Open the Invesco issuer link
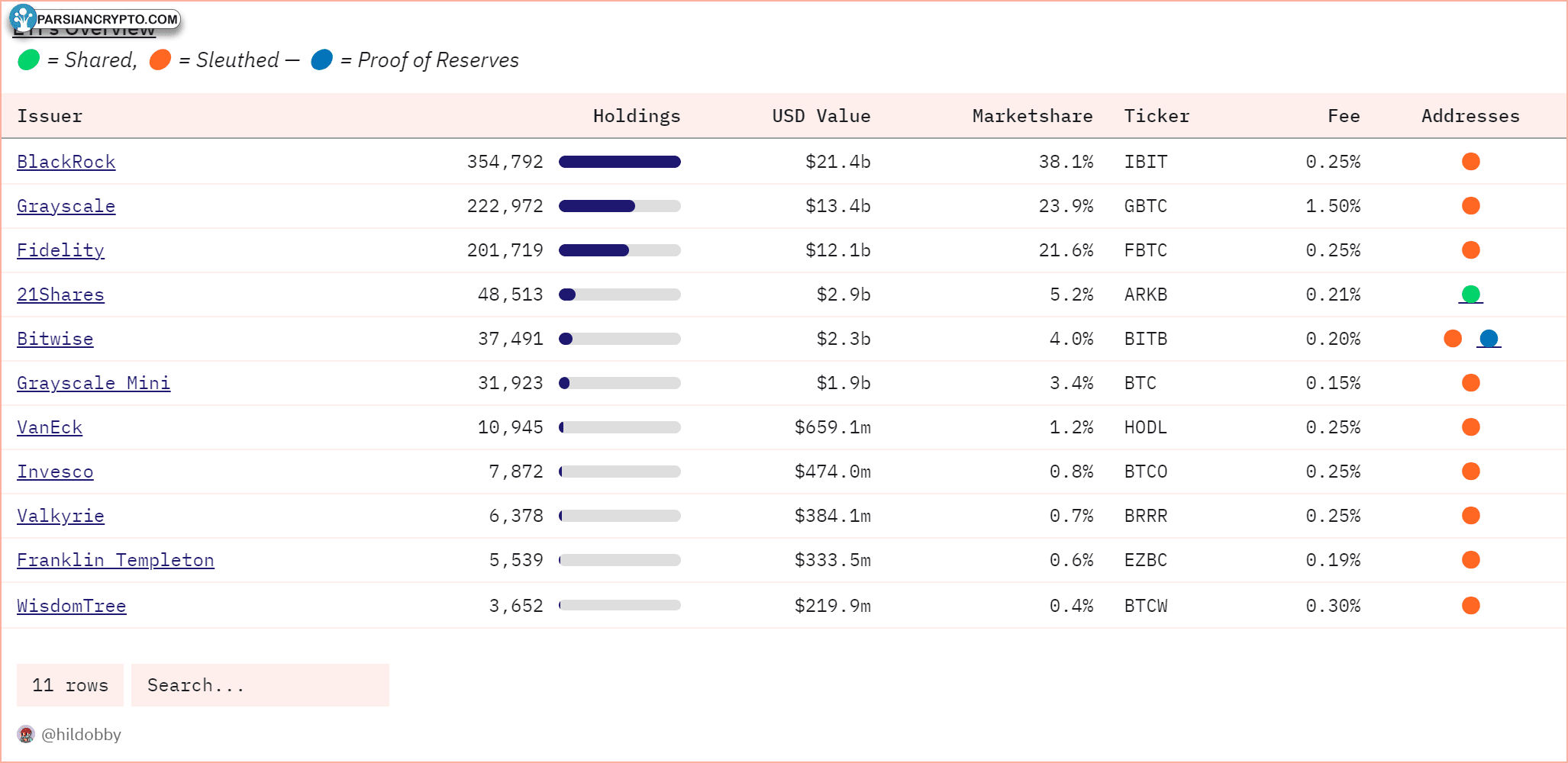 pyautogui.click(x=55, y=472)
